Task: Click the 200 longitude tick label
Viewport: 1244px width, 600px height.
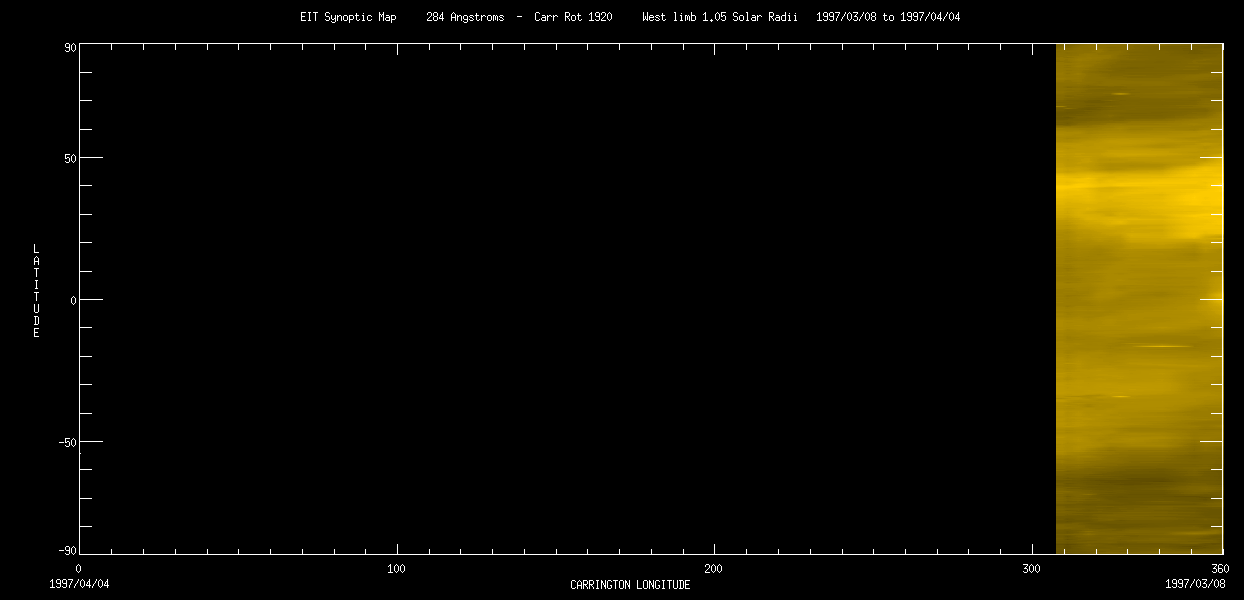Action: (713, 569)
